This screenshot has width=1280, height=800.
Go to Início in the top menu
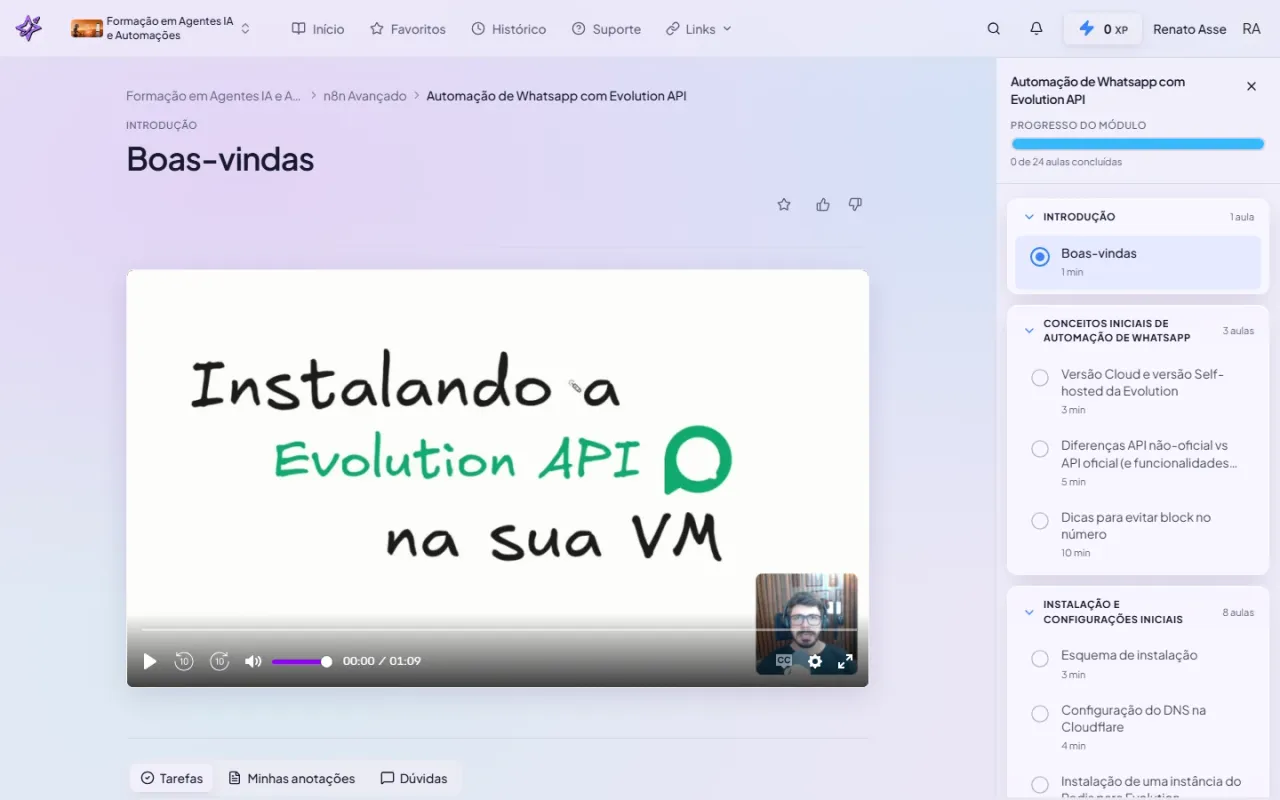pos(318,29)
